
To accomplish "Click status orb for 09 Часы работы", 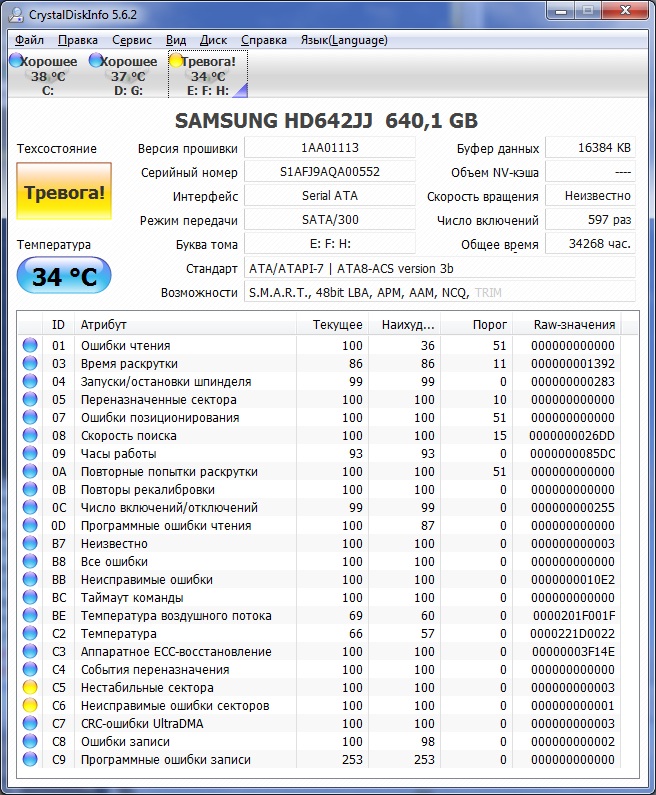I will pos(30,453).
